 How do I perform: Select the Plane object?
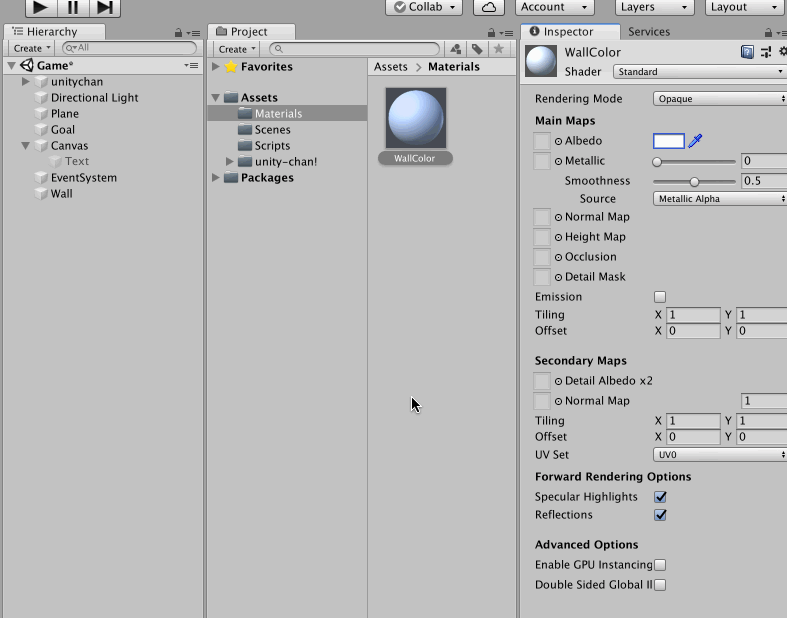pyautogui.click(x=64, y=113)
